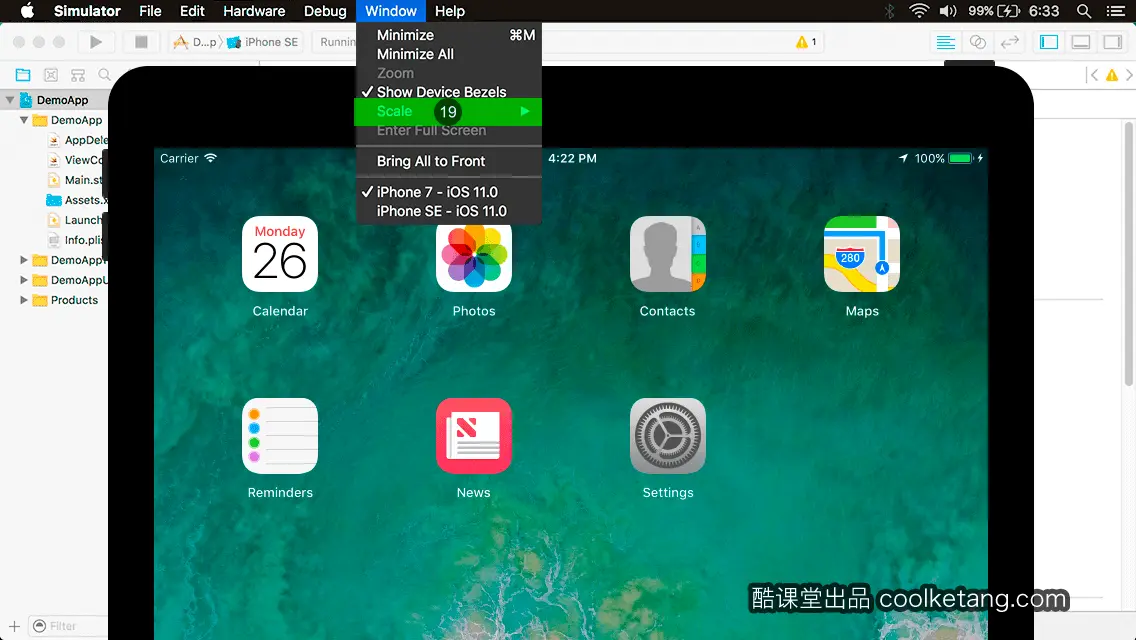Select the Main.storyboard file
1136x640 pixels.
[75, 180]
